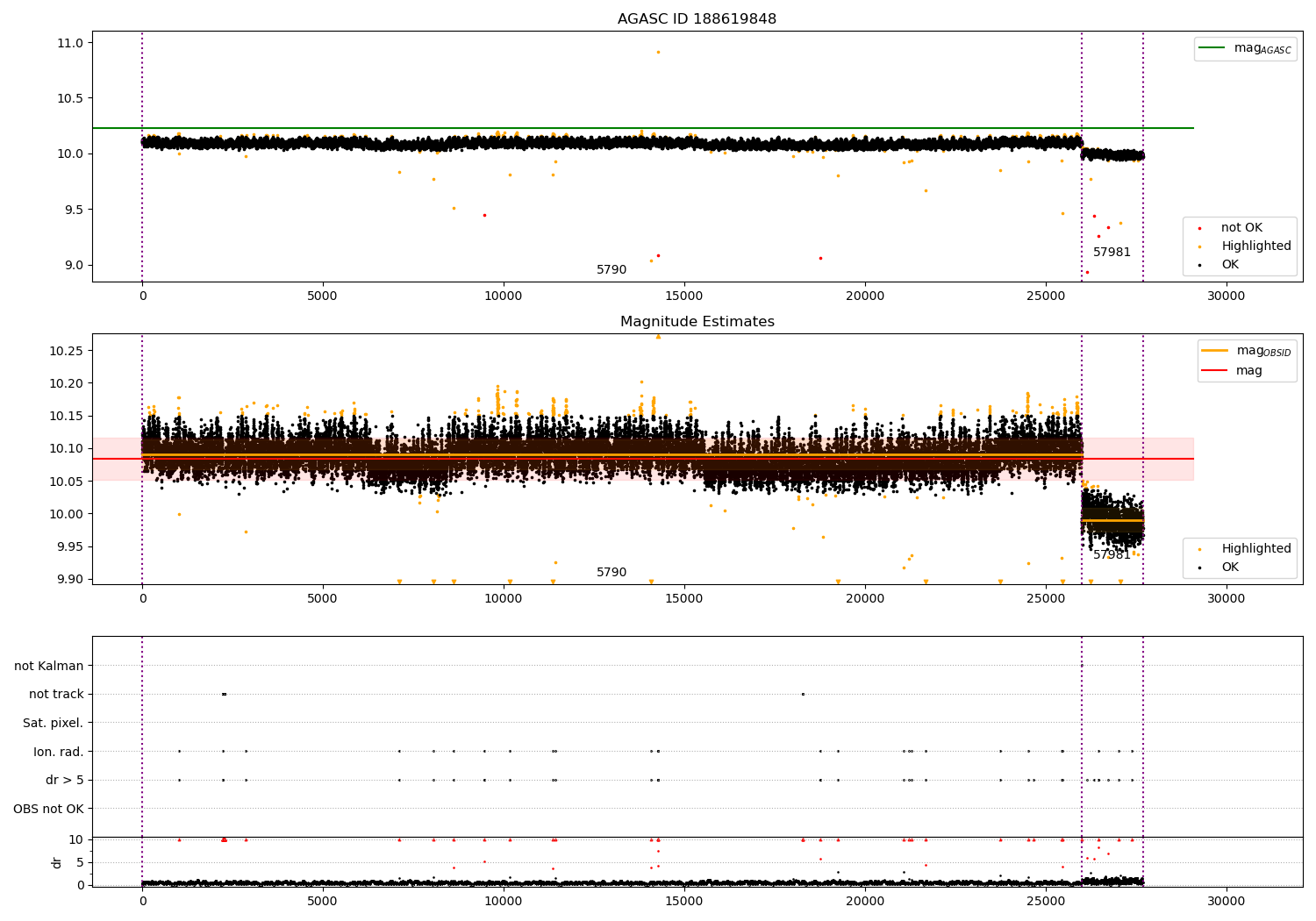Viewport: 1316px width, 921px height.
Task: Click the orange up-triangle at top of middle plot
Action: pyautogui.click(x=658, y=336)
